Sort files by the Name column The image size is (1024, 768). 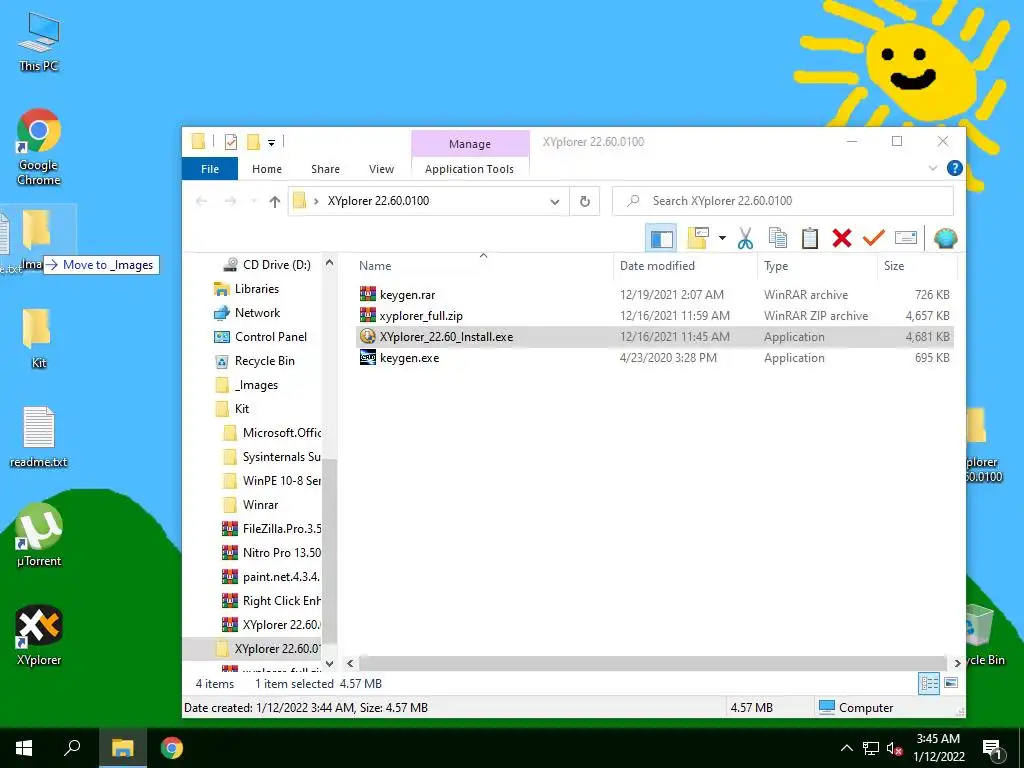375,266
